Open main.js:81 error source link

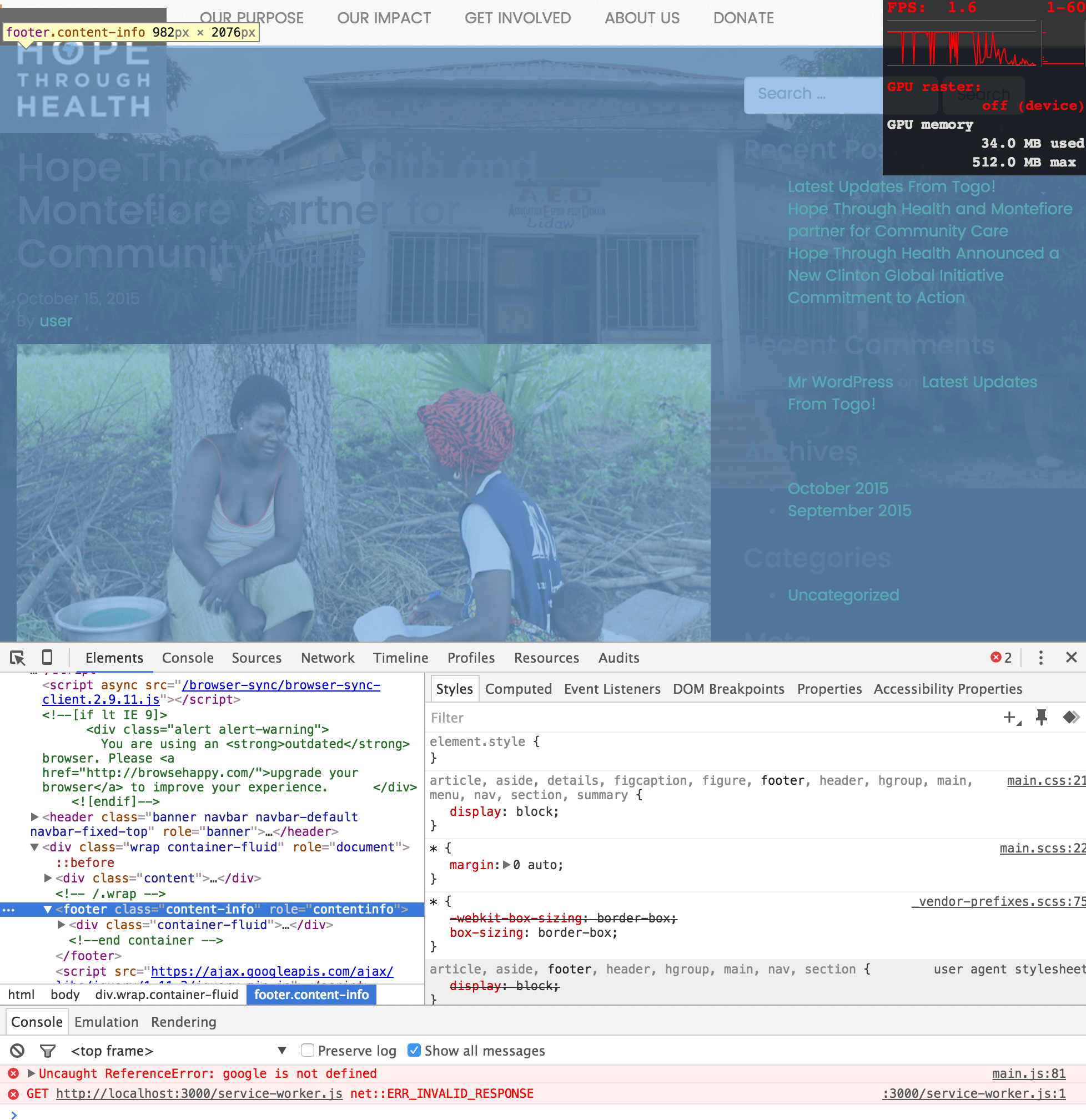(1028, 1074)
